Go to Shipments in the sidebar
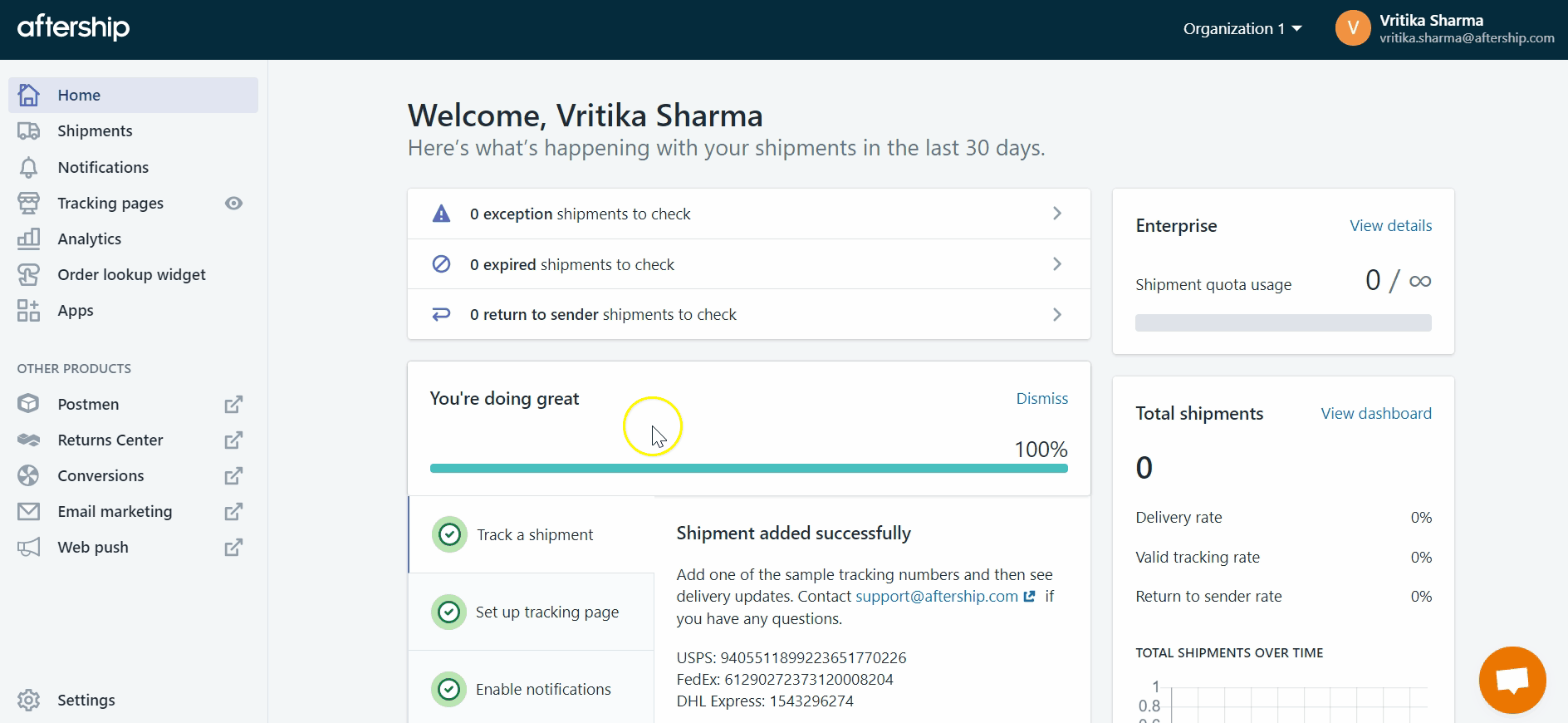 [x=95, y=131]
